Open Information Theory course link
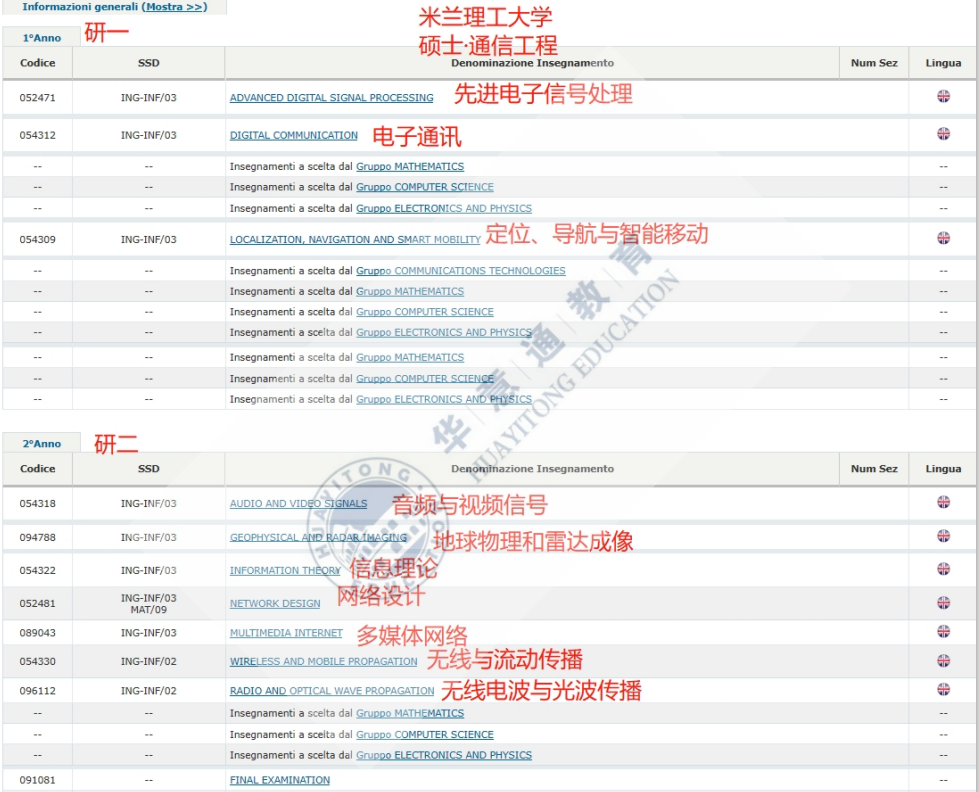979x792 pixels. 285,571
